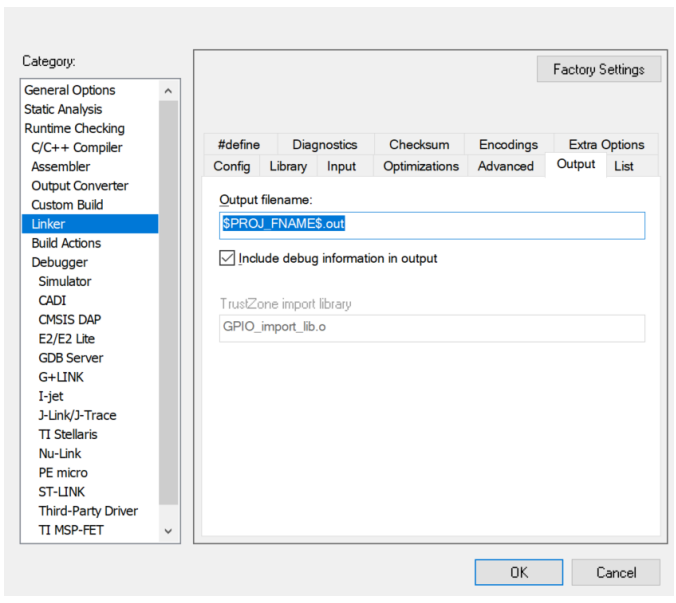The height and width of the screenshot is (603, 676).
Task: Click the Output filename input field
Action: coord(431,225)
